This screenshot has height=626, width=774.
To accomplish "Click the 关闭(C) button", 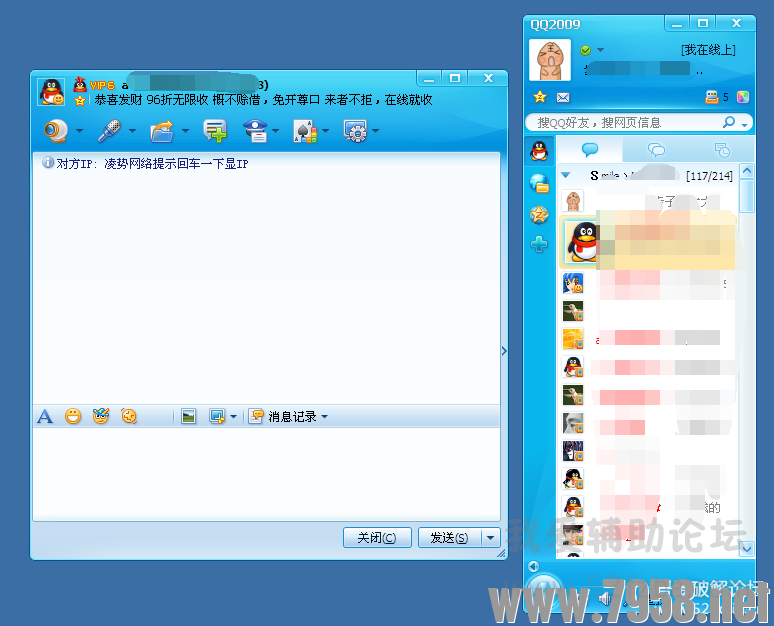I will tap(377, 538).
